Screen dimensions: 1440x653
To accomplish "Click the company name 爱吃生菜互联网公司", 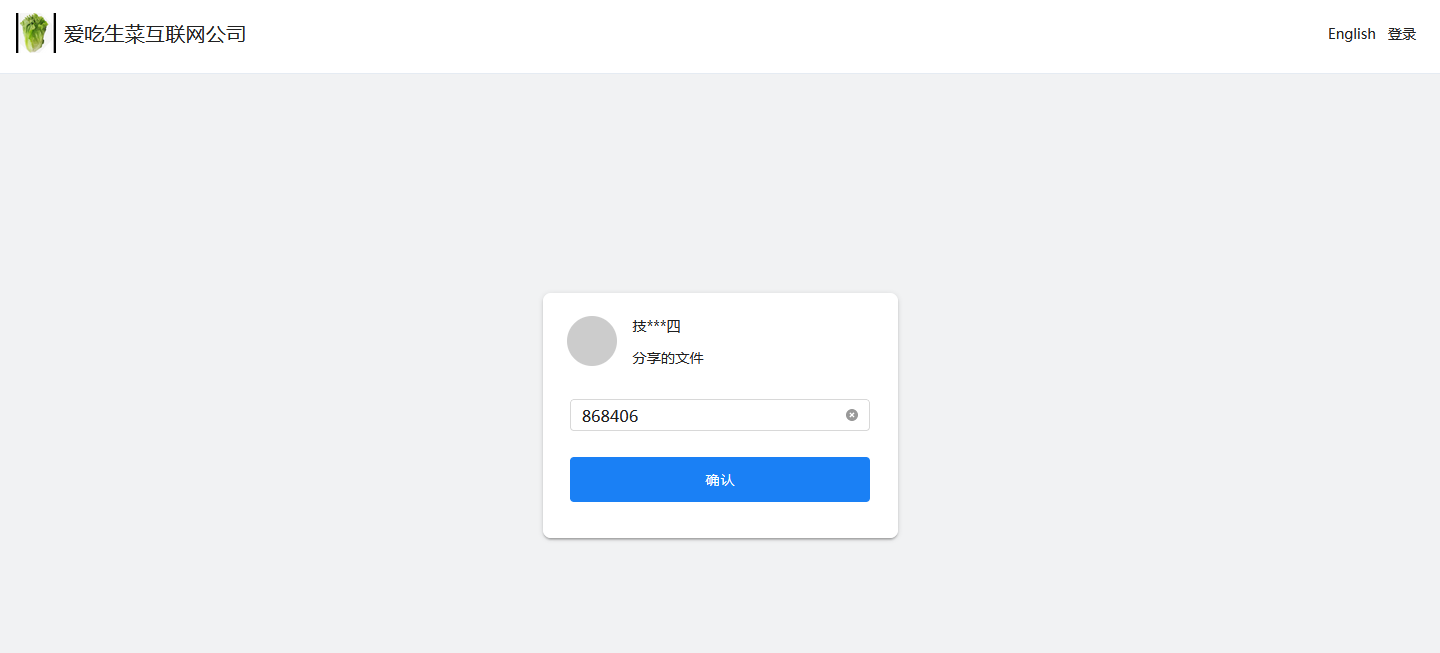I will click(155, 34).
